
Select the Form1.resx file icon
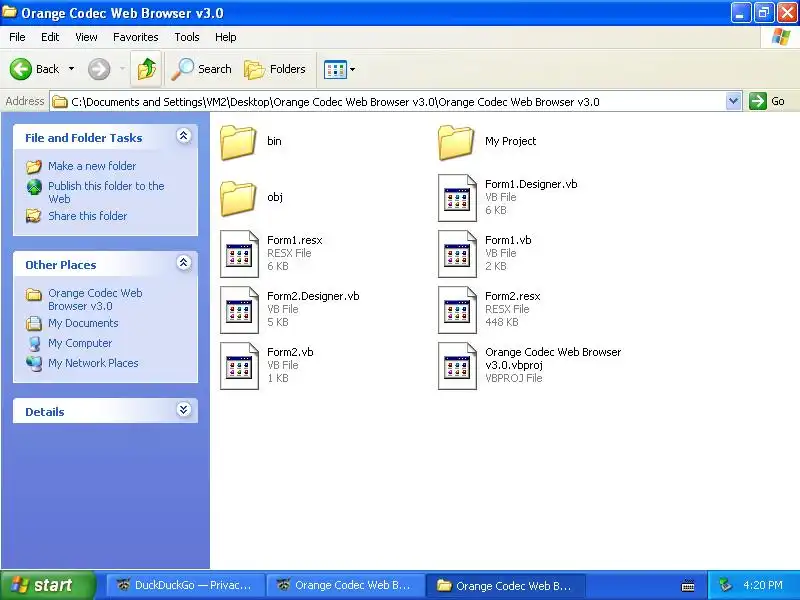[x=239, y=254]
